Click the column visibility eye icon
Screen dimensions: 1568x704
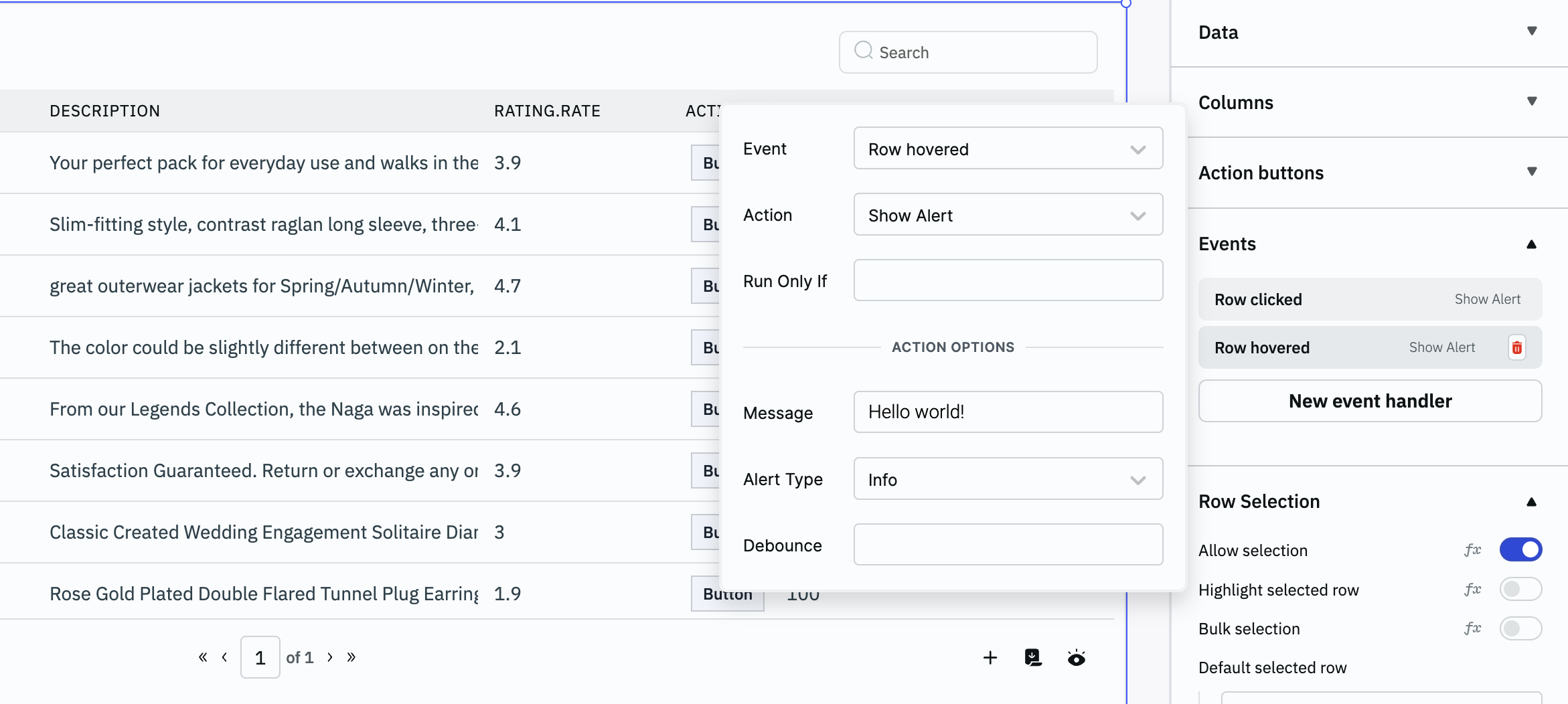point(1076,658)
